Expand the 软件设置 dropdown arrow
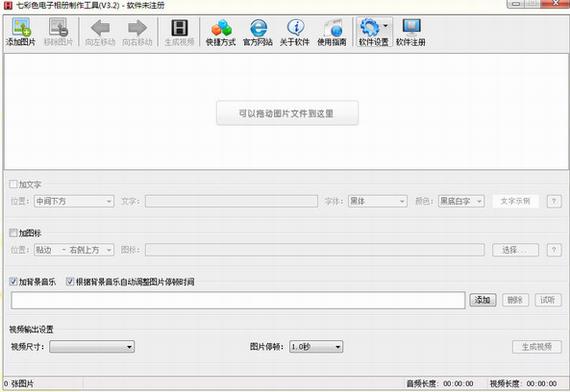The image size is (570, 392). (x=386, y=26)
